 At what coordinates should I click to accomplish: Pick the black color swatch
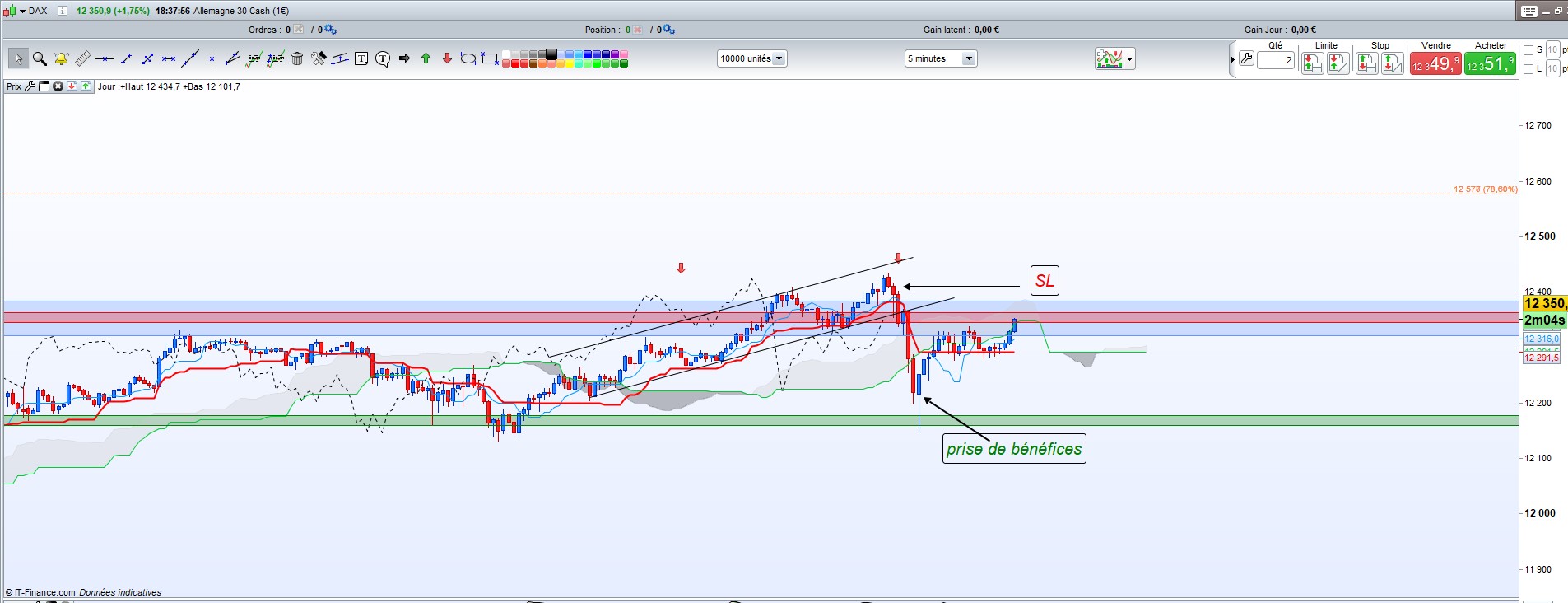pos(551,54)
